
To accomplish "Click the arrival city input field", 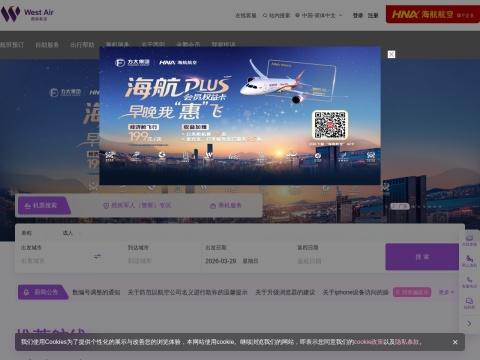I will [x=160, y=260].
